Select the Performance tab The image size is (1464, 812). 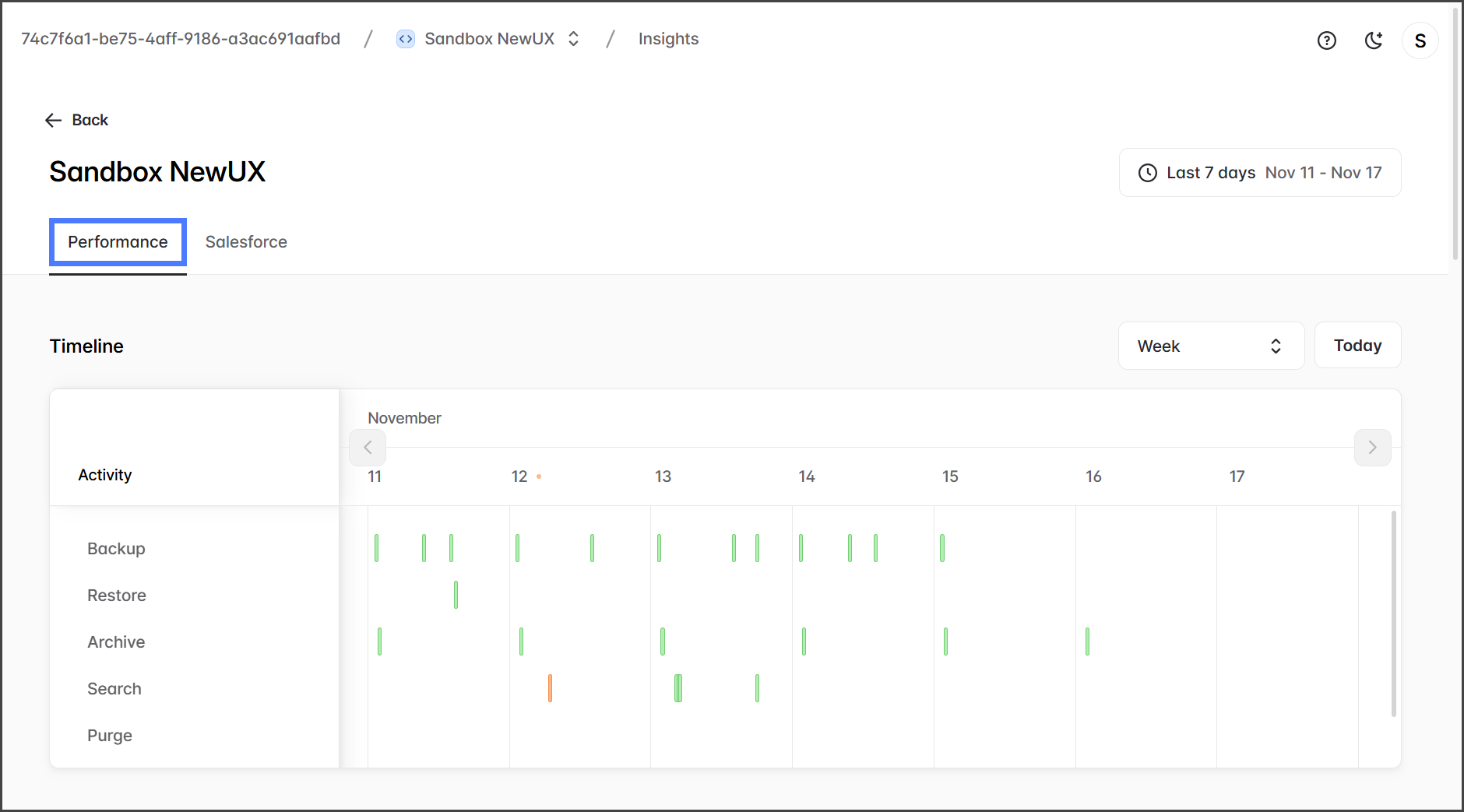(x=118, y=242)
